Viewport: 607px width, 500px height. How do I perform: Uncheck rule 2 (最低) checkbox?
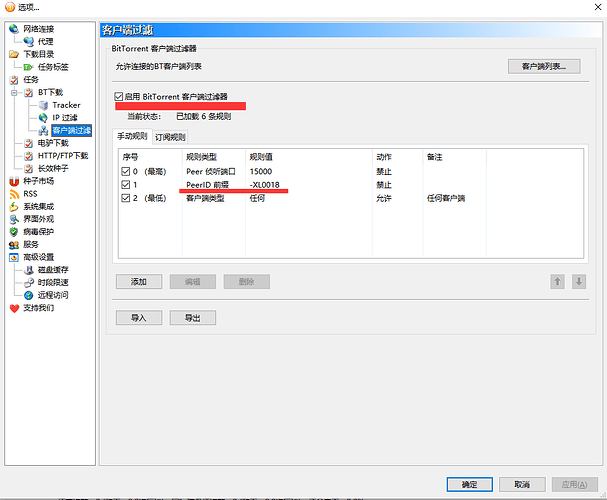125,198
